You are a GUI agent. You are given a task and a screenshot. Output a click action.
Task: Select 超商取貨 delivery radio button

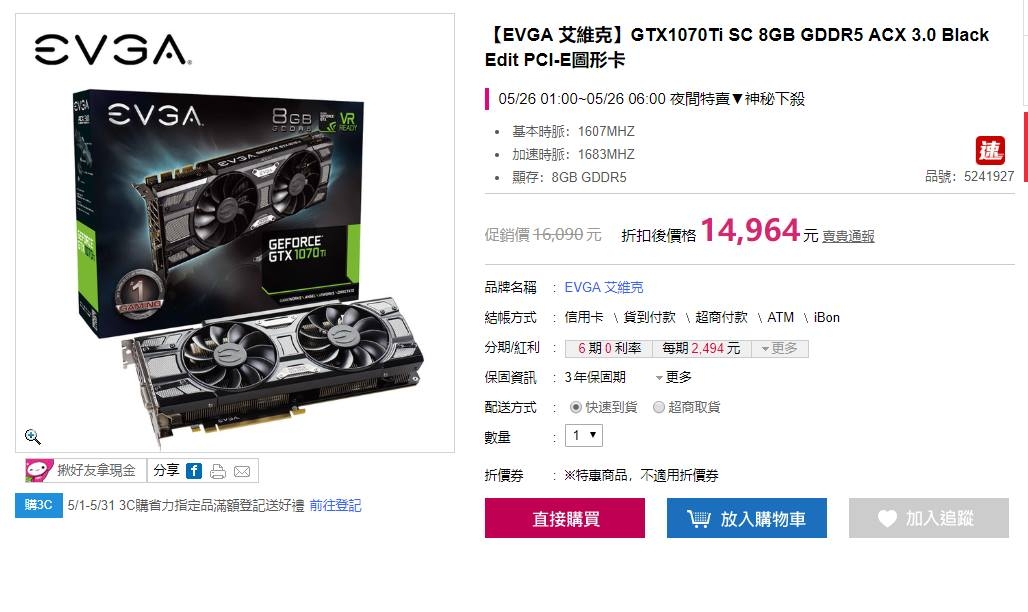click(x=659, y=407)
